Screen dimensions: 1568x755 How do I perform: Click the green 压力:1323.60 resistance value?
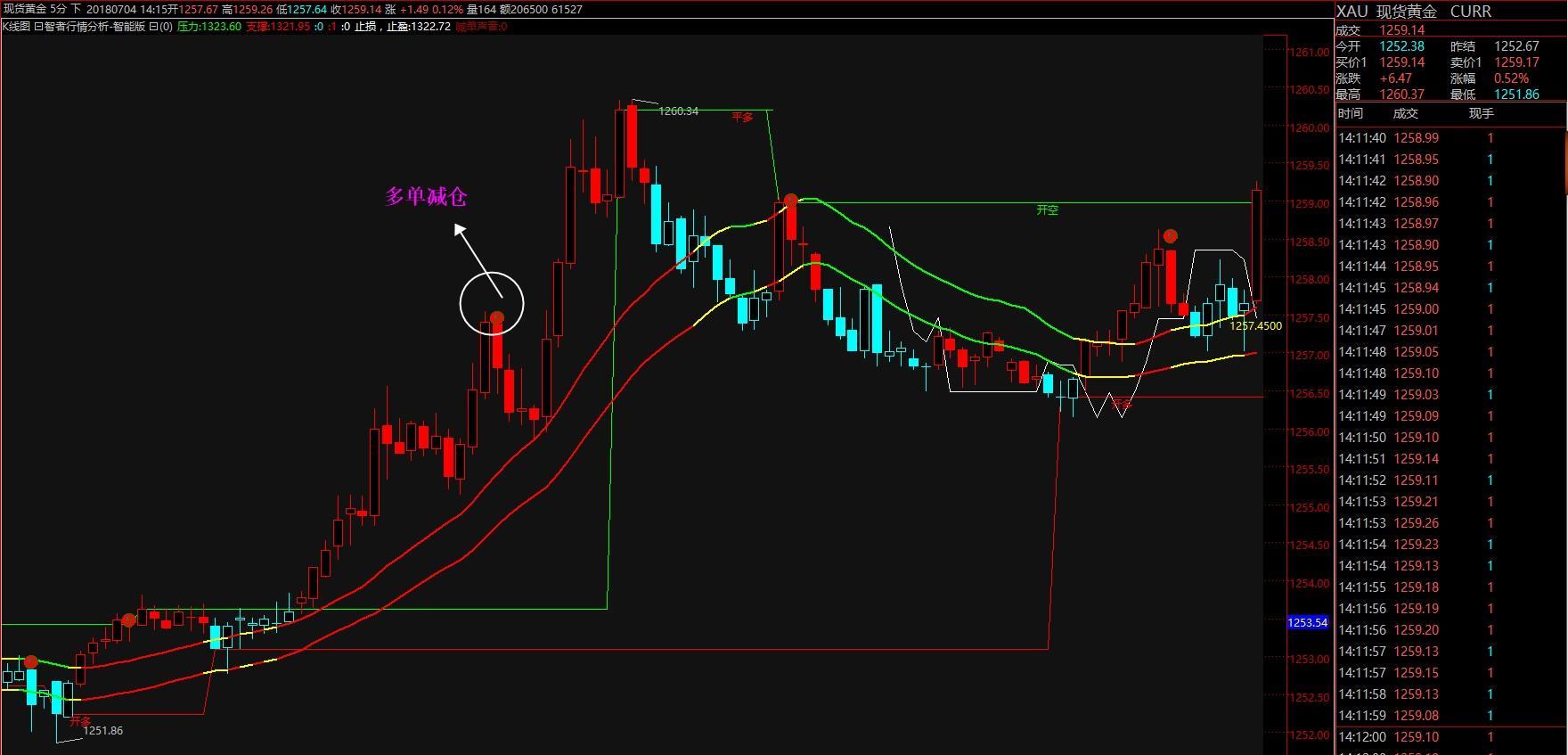click(x=208, y=27)
